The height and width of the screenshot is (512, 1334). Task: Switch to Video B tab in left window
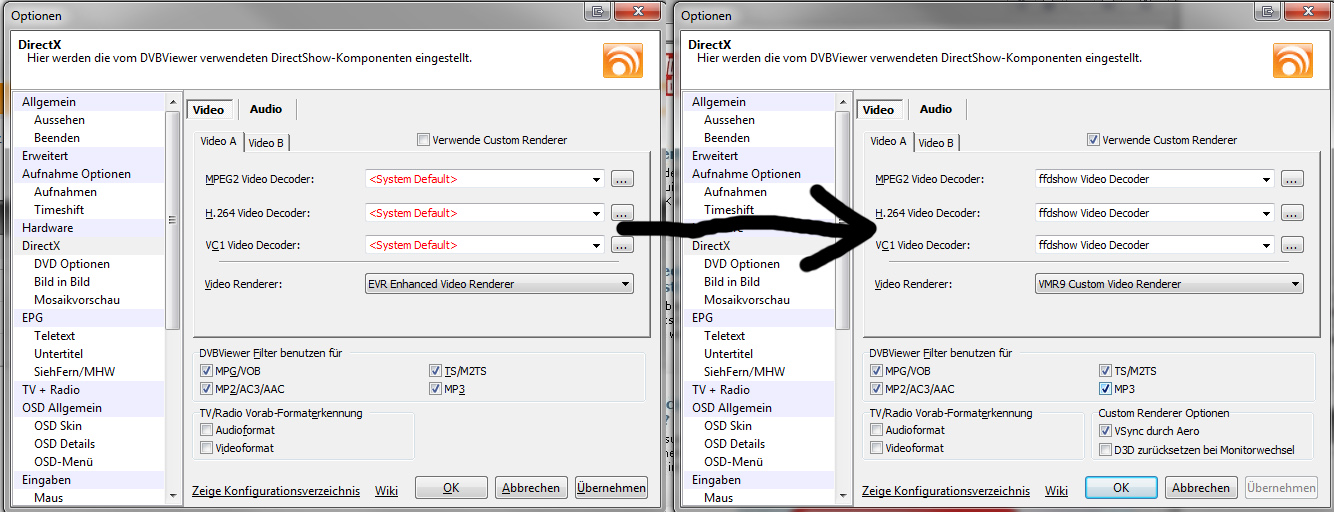click(x=266, y=143)
